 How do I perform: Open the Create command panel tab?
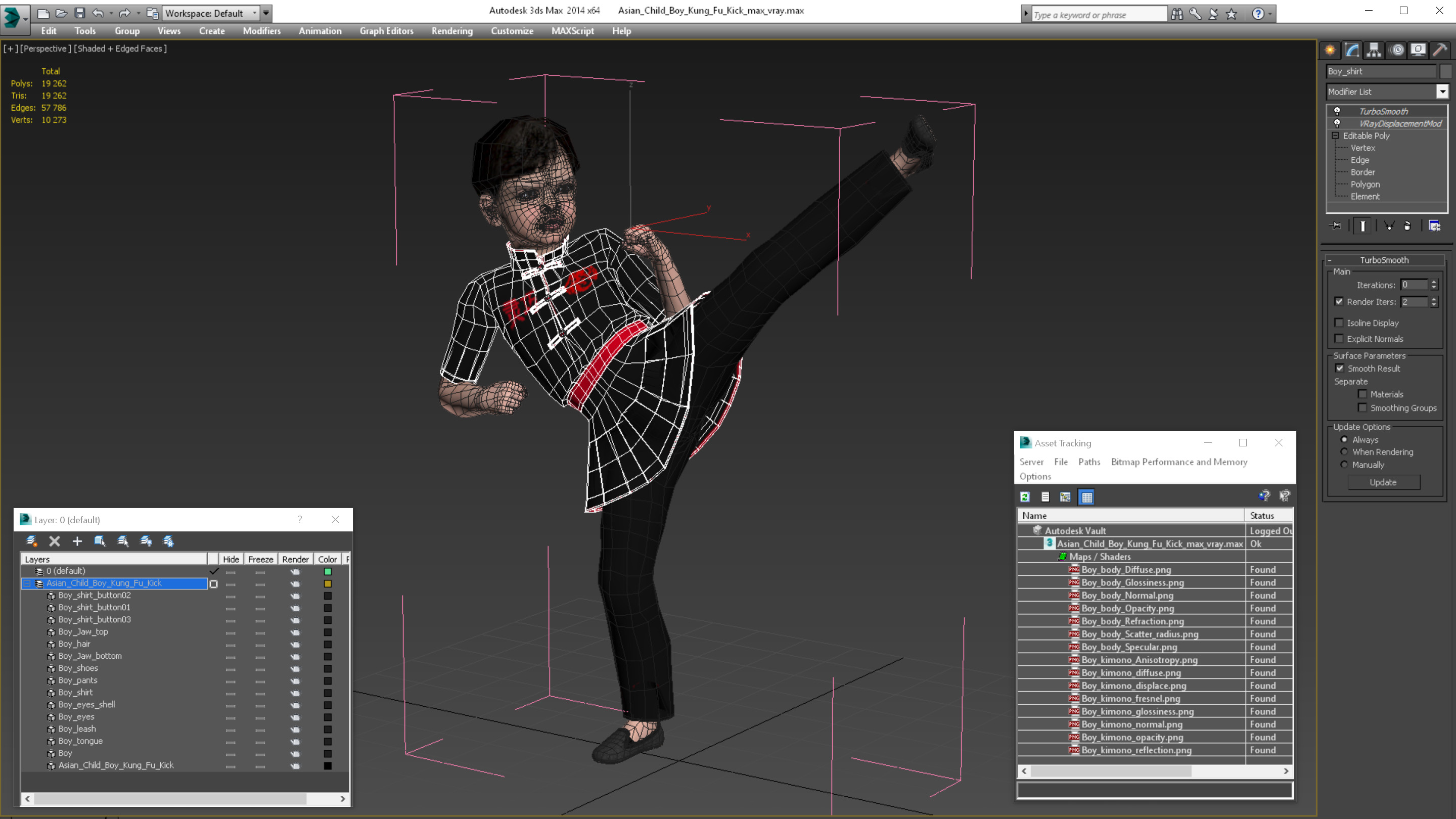coord(1330,50)
